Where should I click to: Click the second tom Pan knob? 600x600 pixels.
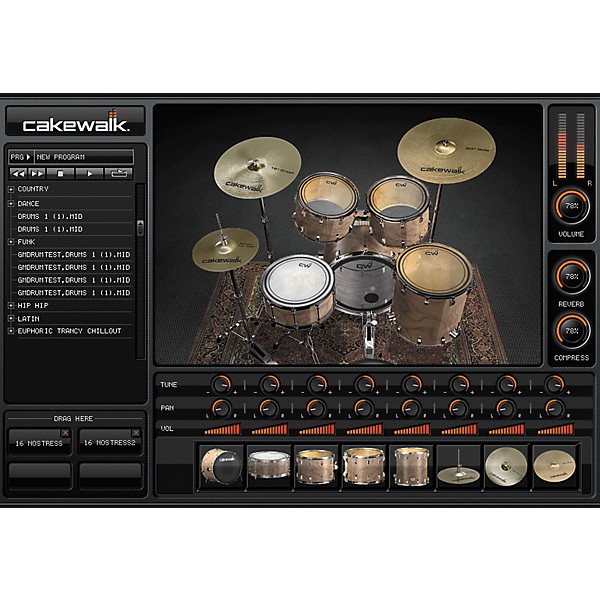(364, 409)
